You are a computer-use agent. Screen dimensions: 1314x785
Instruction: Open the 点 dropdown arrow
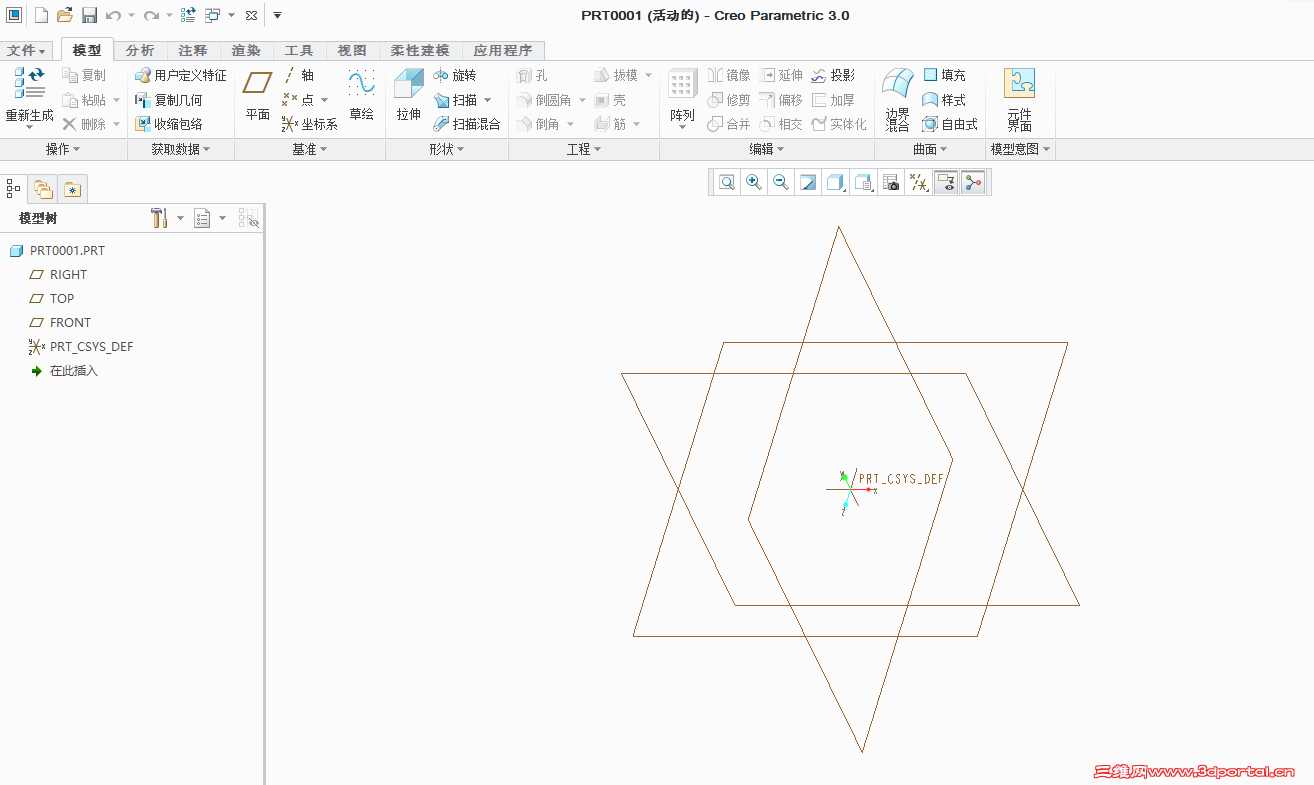pyautogui.click(x=325, y=100)
